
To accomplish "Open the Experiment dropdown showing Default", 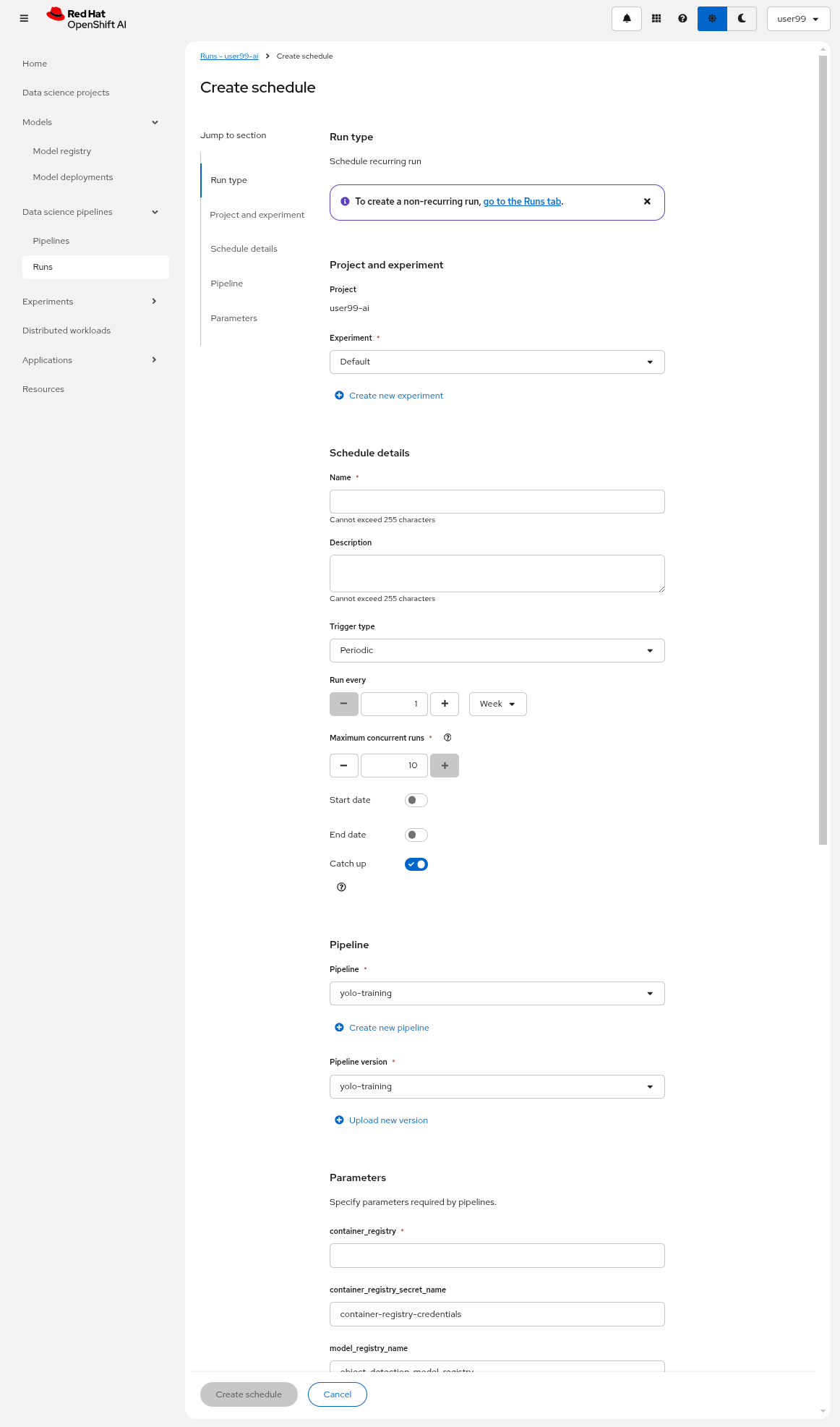I will pyautogui.click(x=497, y=362).
